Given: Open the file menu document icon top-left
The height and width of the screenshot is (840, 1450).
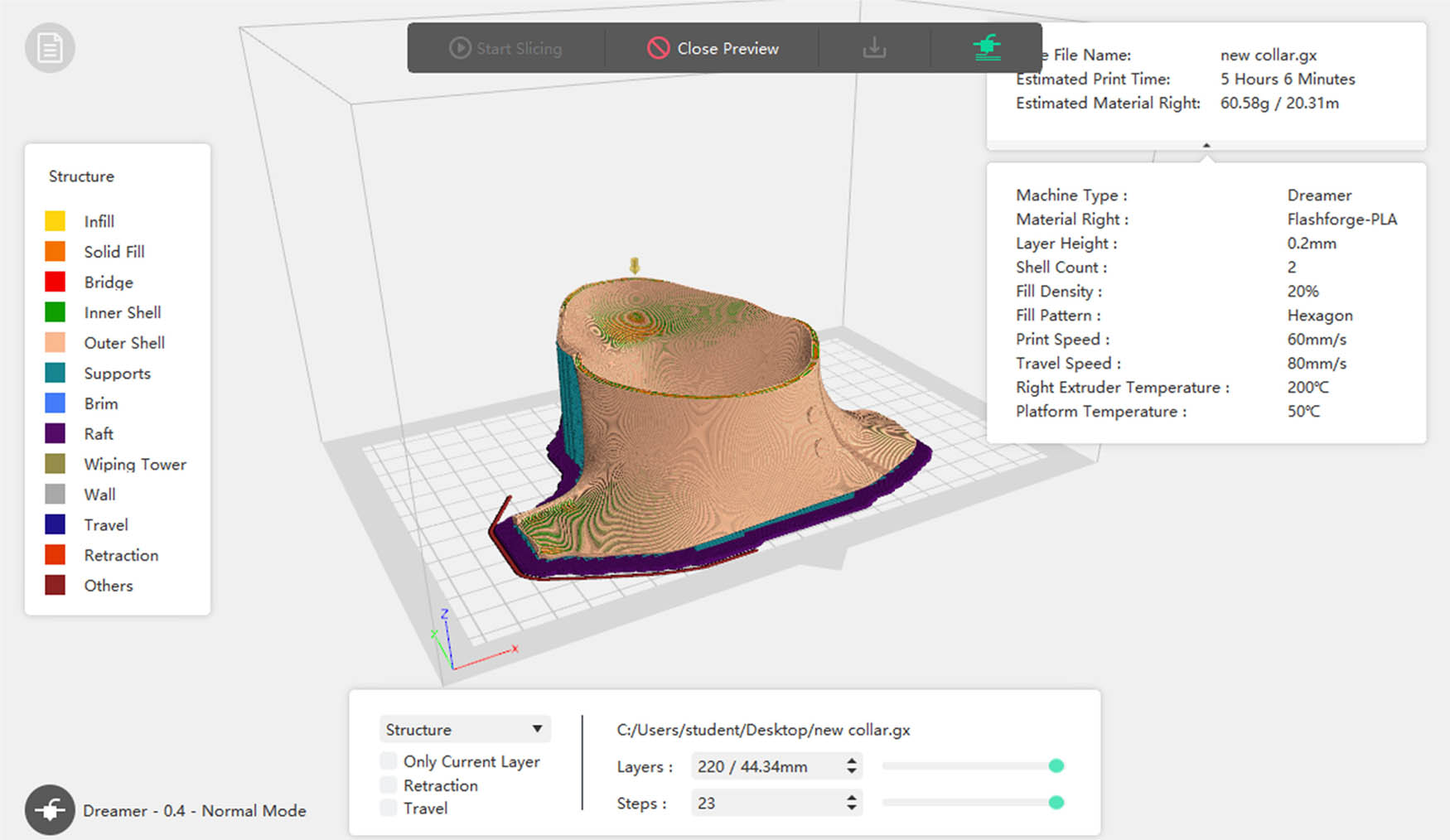Looking at the screenshot, I should coord(50,47).
